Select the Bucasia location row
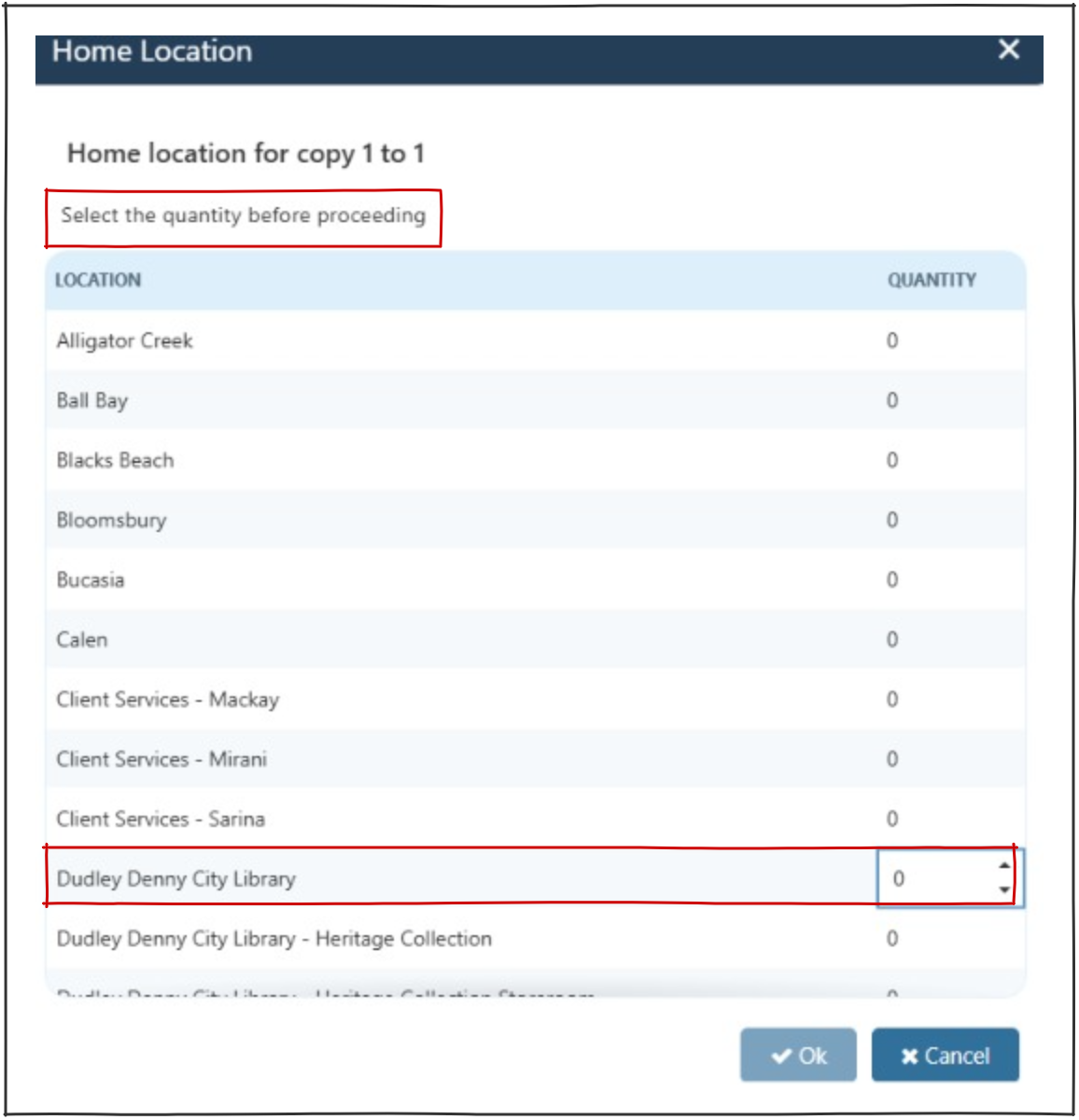The width and height of the screenshot is (1079, 1120). click(91, 580)
